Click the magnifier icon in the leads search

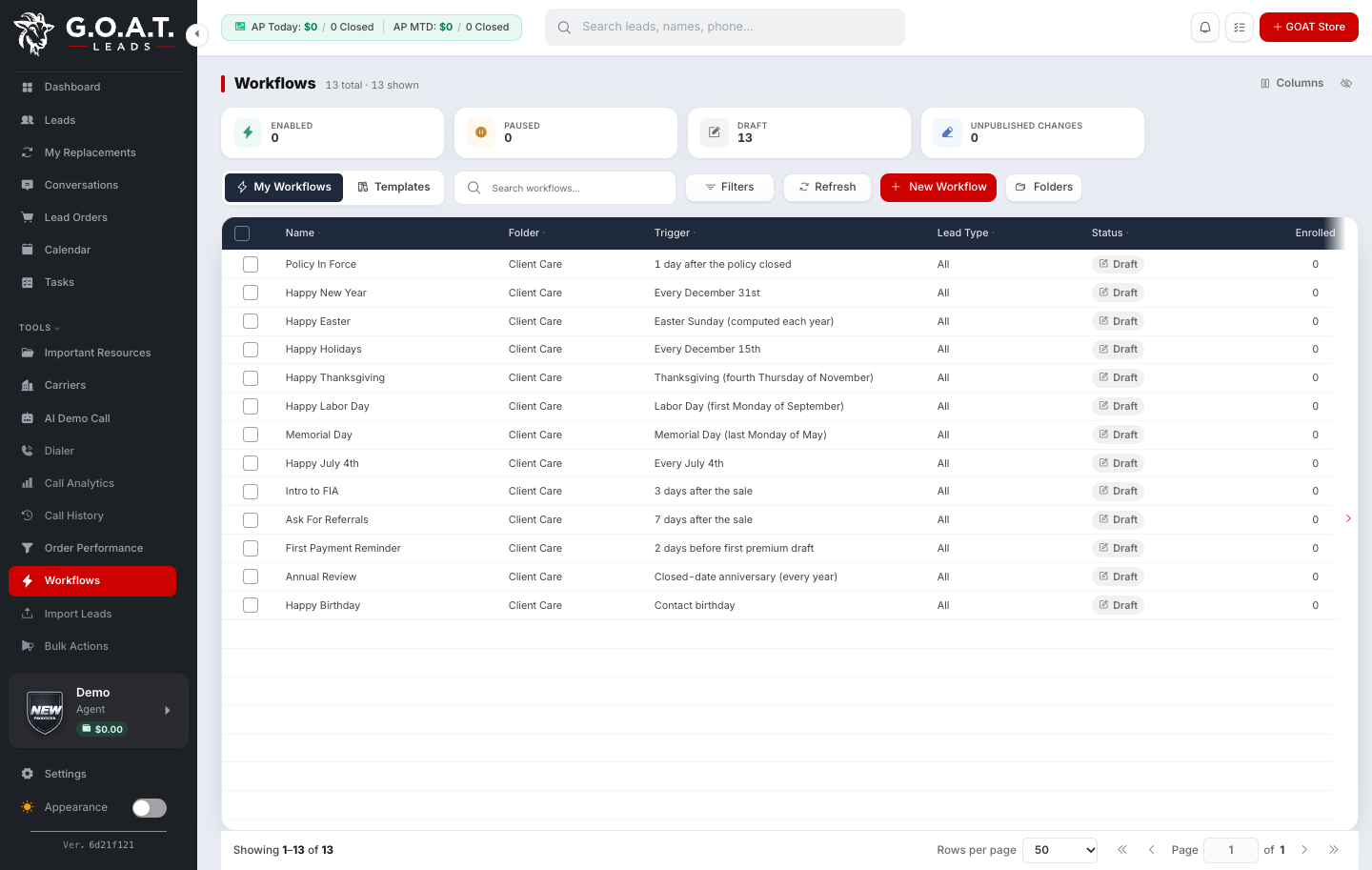pos(564,28)
